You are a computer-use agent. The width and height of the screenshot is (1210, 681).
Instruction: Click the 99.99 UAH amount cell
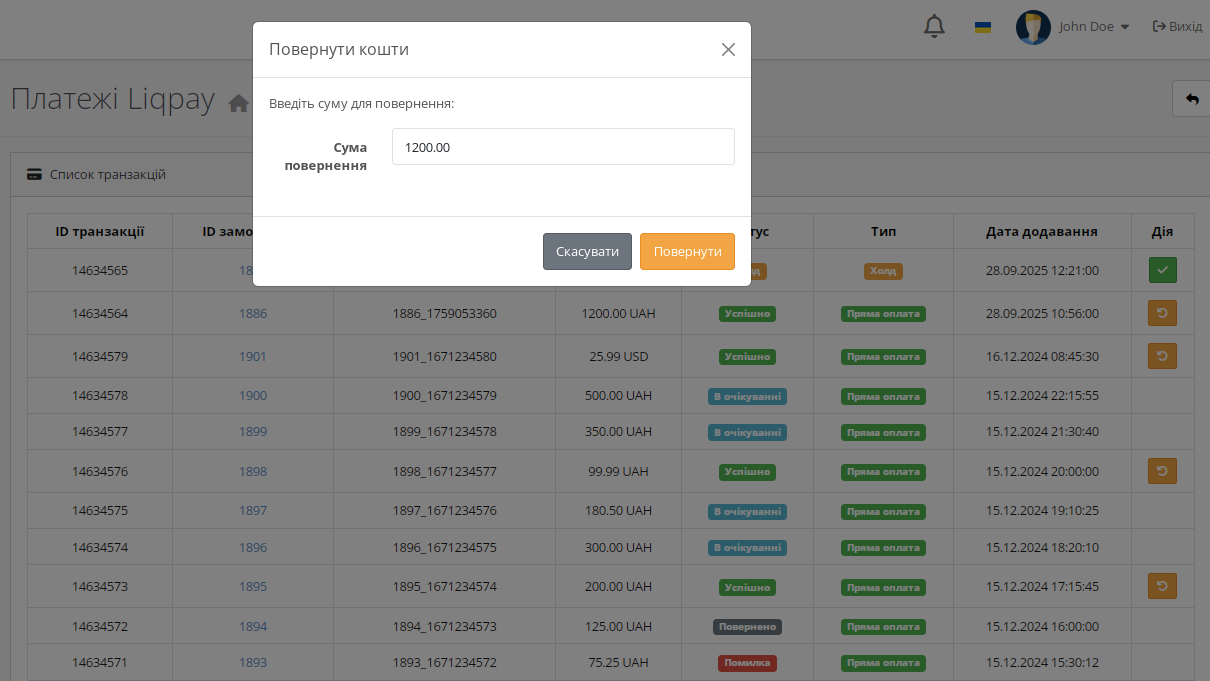coord(618,471)
